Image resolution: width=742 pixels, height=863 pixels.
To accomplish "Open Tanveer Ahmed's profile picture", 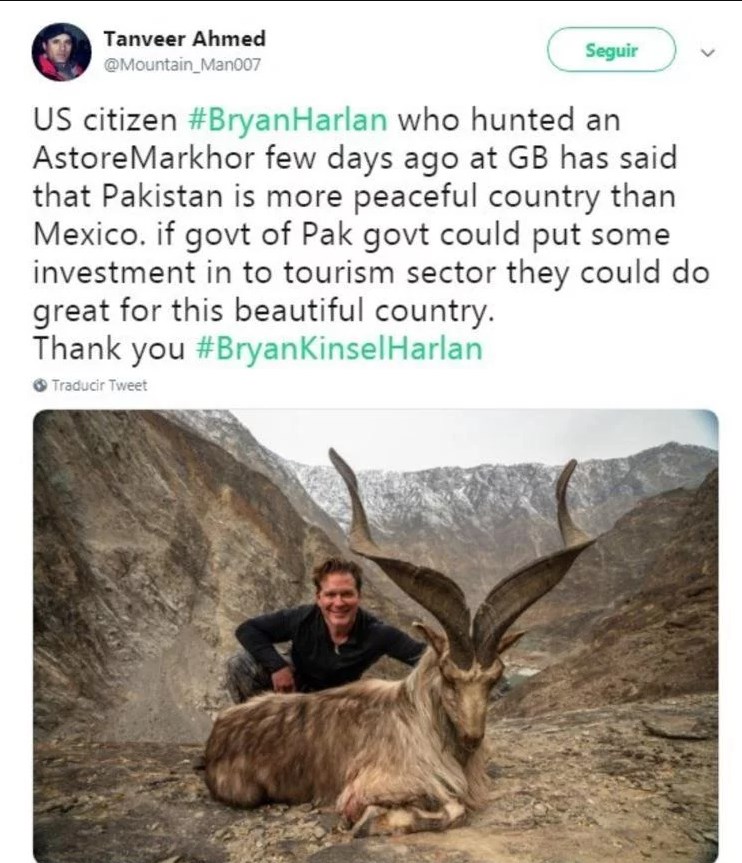I will (x=61, y=52).
